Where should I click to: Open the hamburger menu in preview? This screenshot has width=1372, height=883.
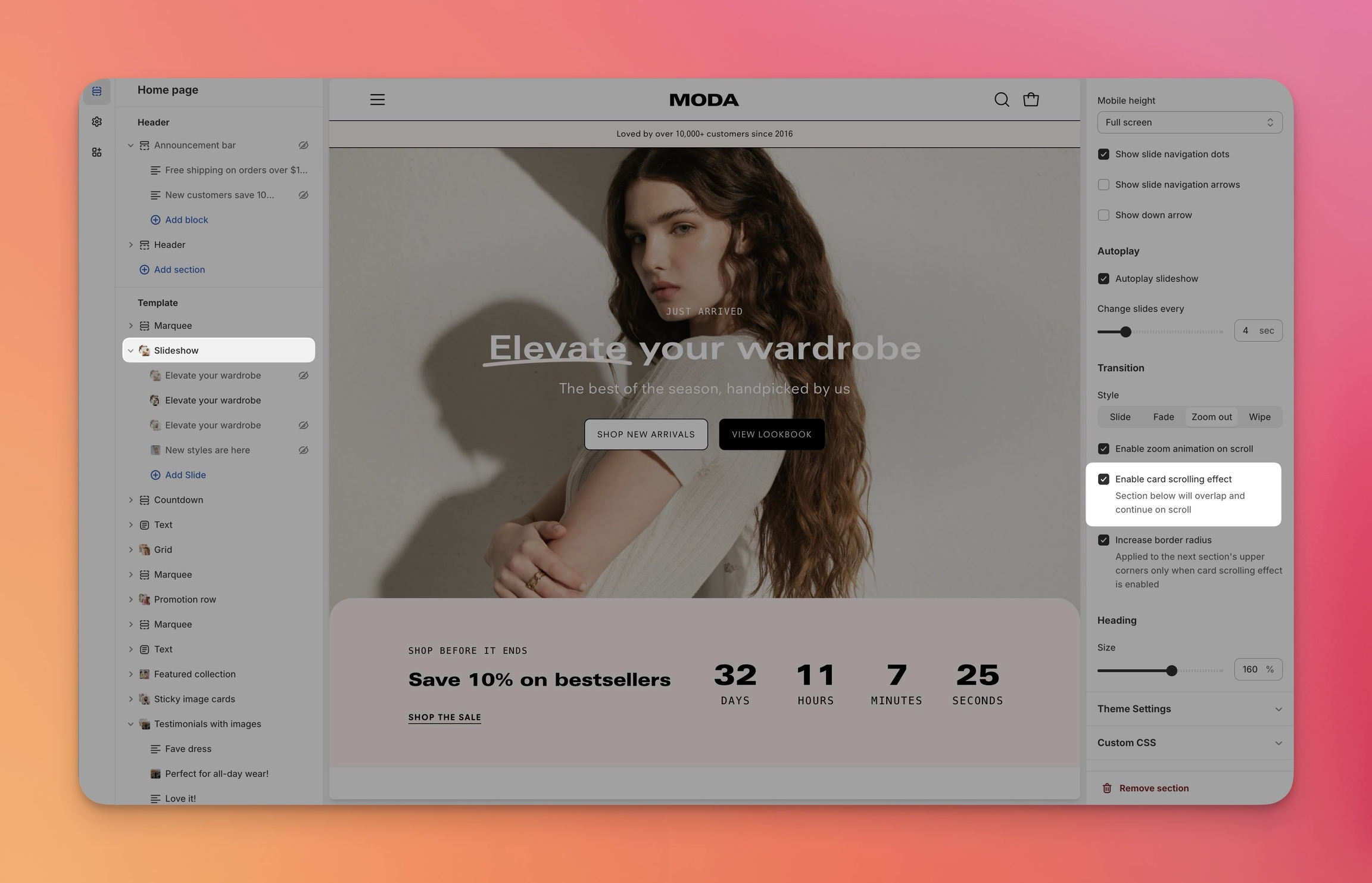(378, 100)
